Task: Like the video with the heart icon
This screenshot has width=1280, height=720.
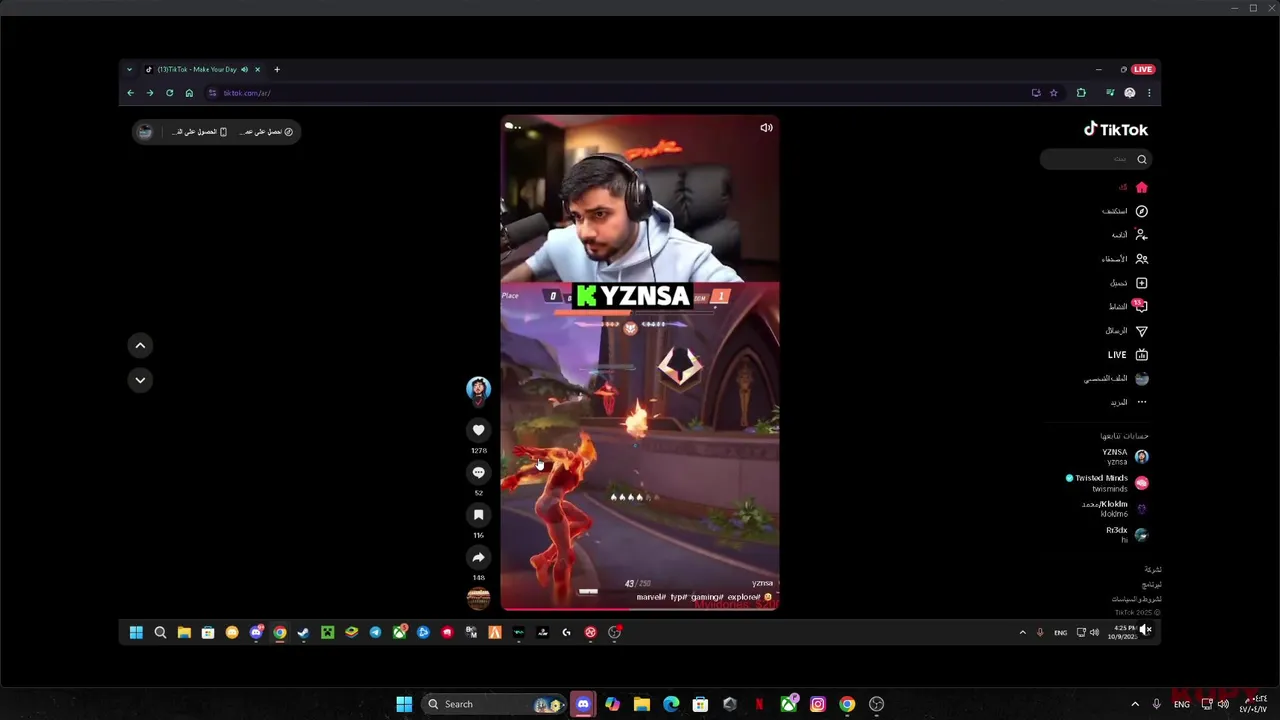Action: pos(478,430)
